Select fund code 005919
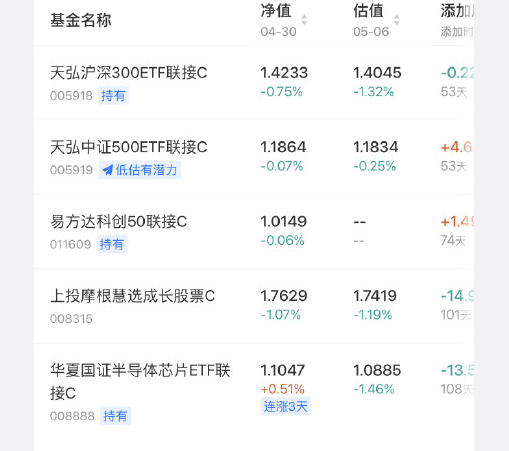This screenshot has width=509, height=451. [x=71, y=170]
